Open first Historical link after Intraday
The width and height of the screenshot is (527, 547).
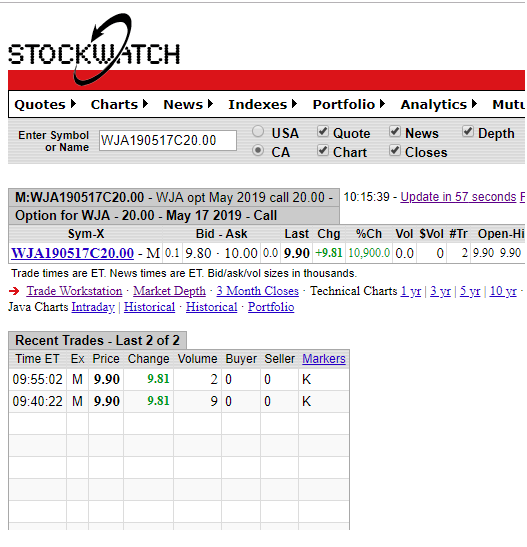(150, 307)
